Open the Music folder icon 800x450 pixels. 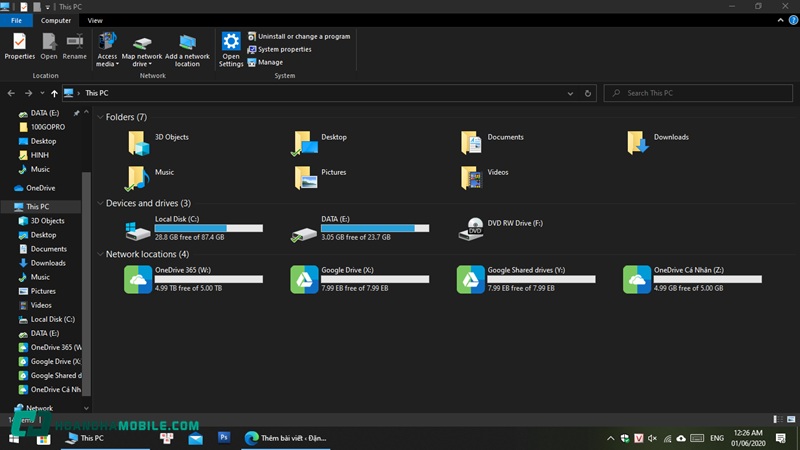(x=139, y=178)
